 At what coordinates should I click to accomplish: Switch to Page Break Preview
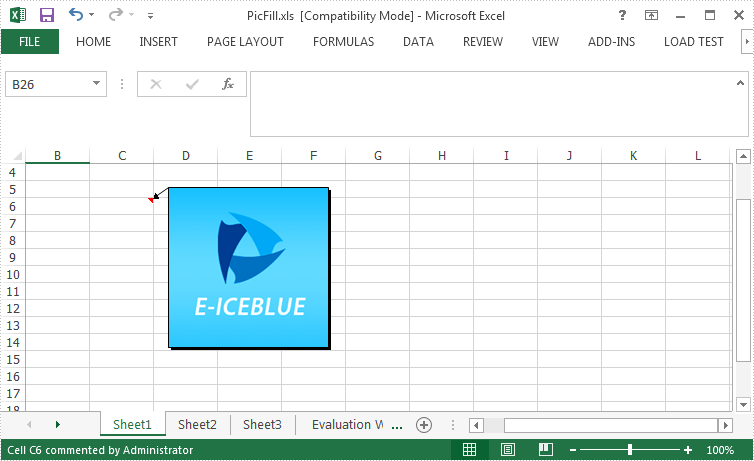point(545,450)
